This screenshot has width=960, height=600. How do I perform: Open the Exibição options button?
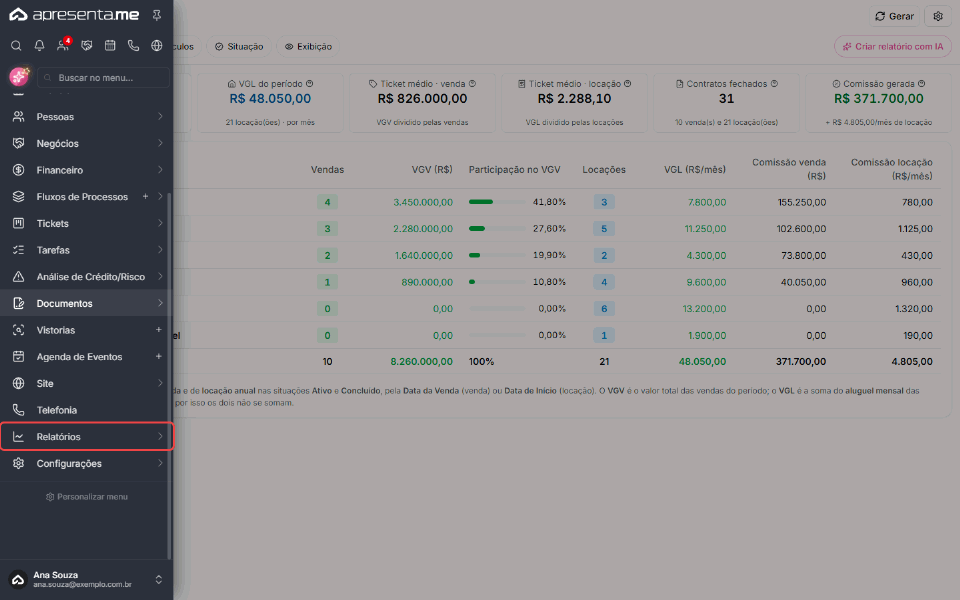[x=308, y=47]
